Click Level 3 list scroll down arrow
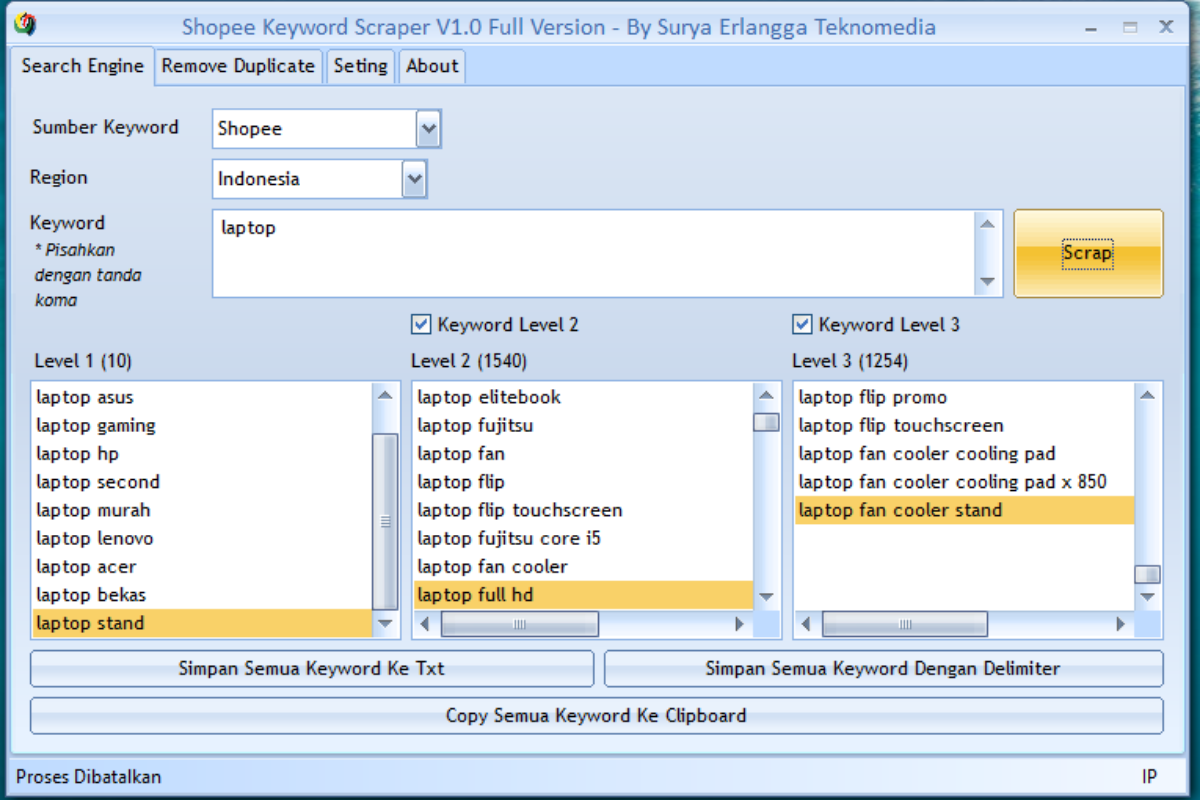The image size is (1200, 800). pos(1147,597)
